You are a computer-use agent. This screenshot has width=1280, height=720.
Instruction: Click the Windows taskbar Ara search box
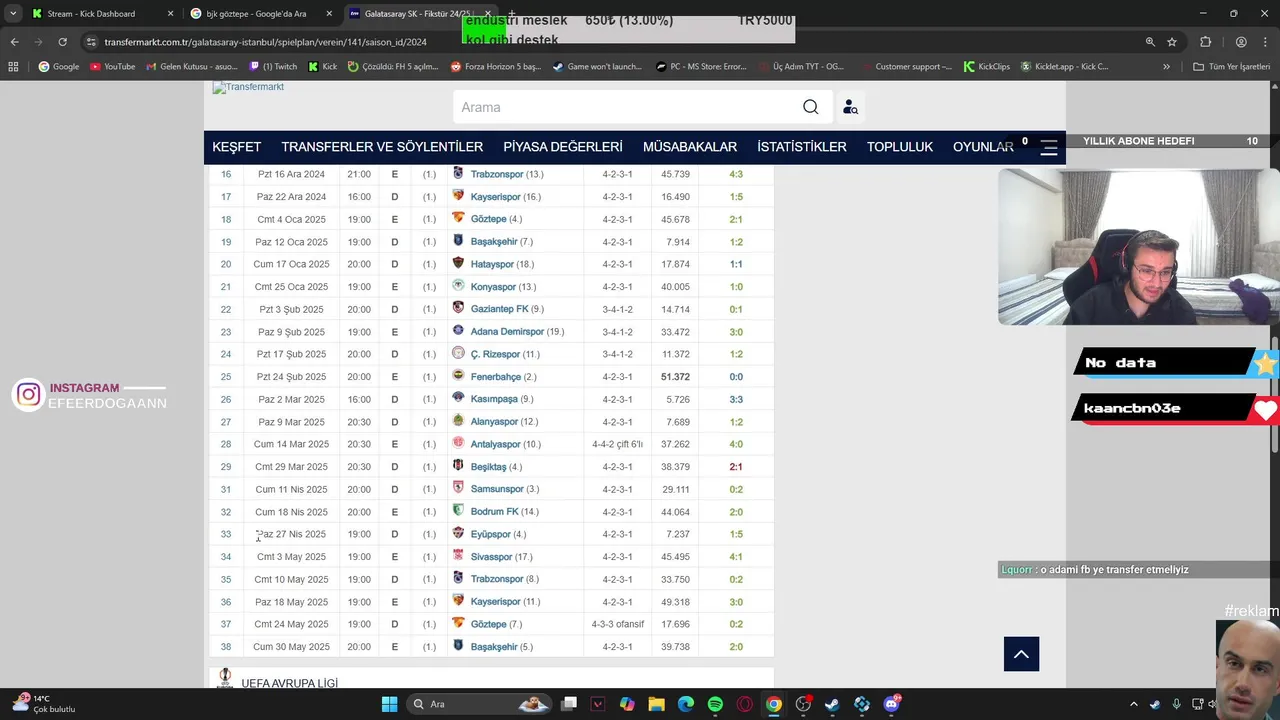tap(478, 704)
